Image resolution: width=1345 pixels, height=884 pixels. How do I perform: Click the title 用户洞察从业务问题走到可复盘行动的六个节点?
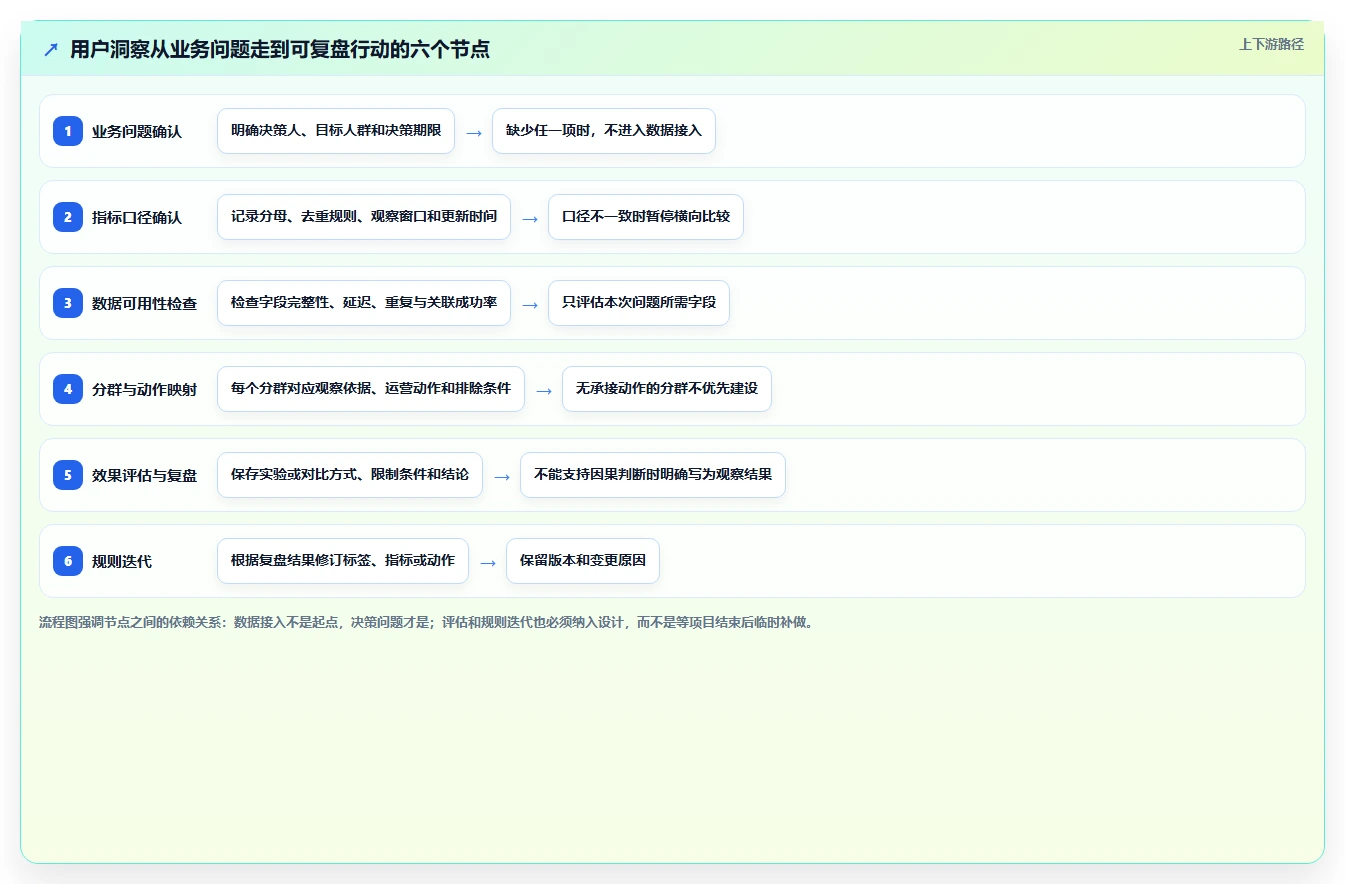pyautogui.click(x=280, y=50)
